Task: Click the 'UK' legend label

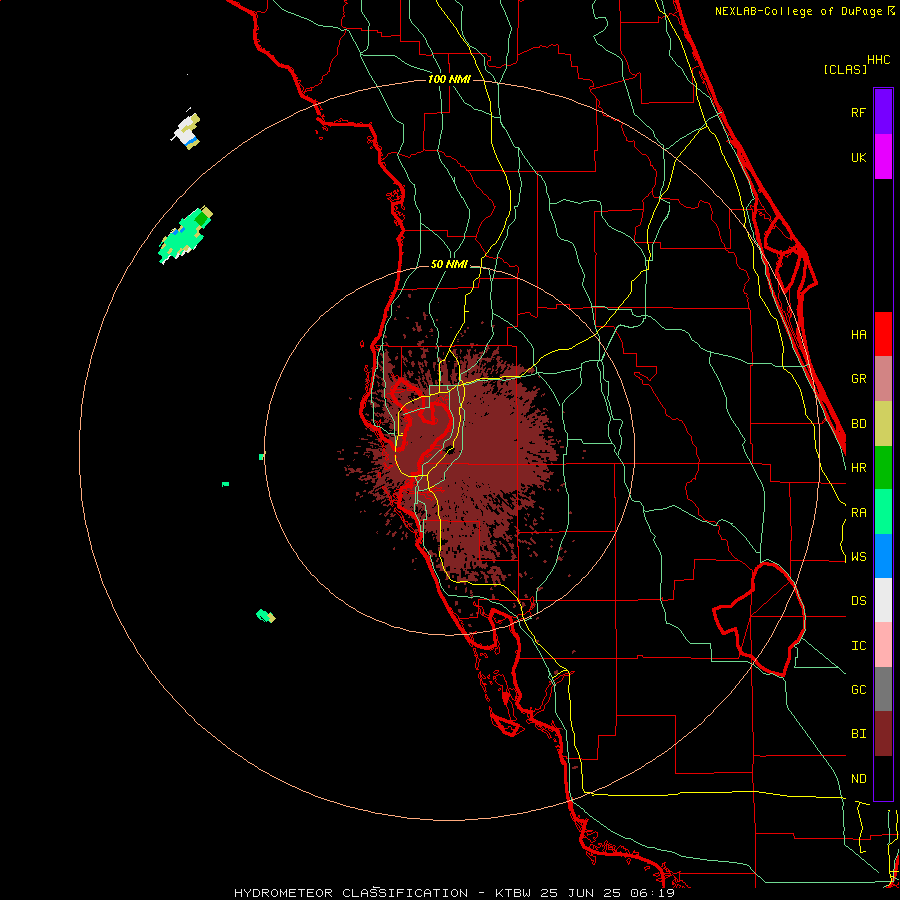Action: pyautogui.click(x=858, y=158)
